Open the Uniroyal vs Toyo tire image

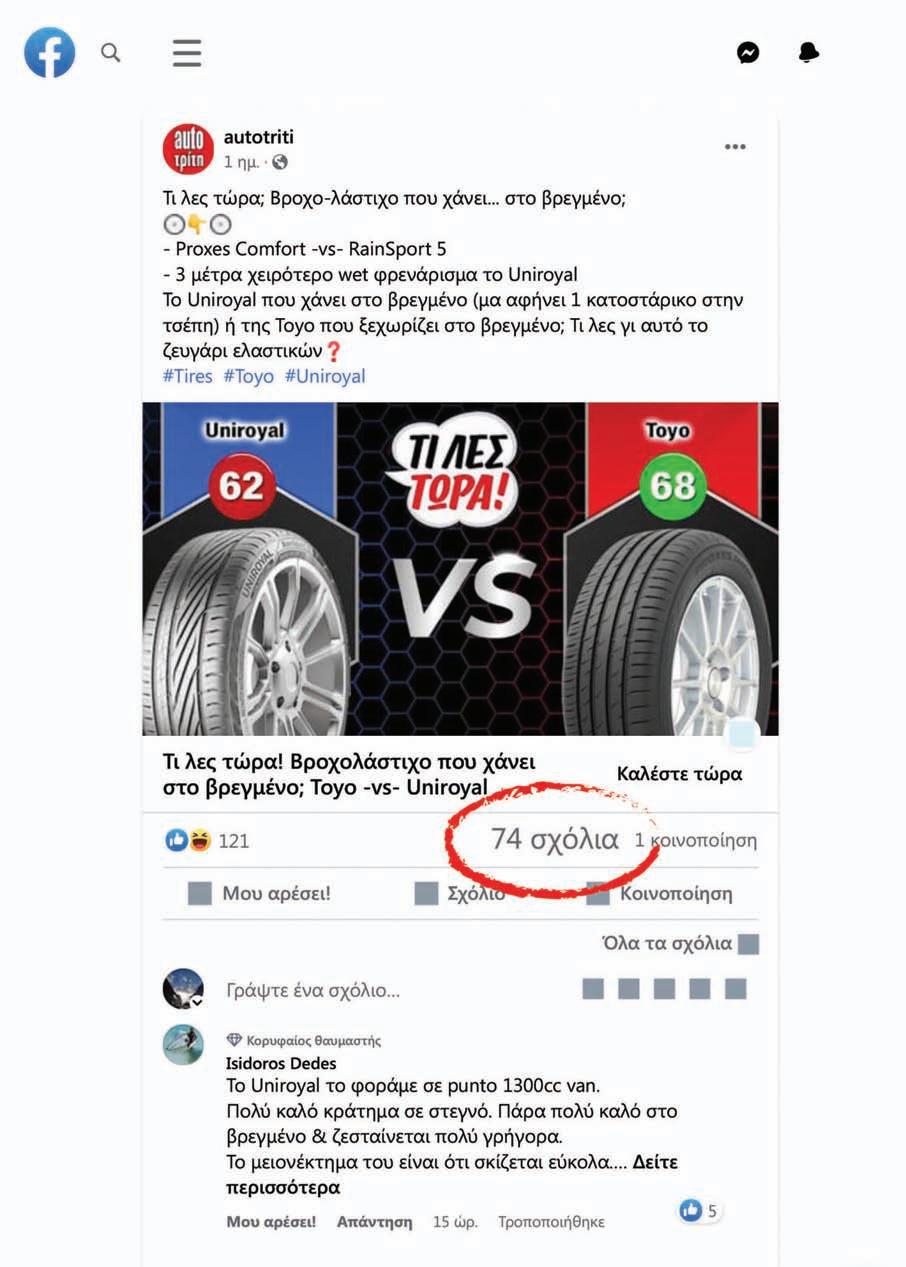pyautogui.click(x=460, y=569)
